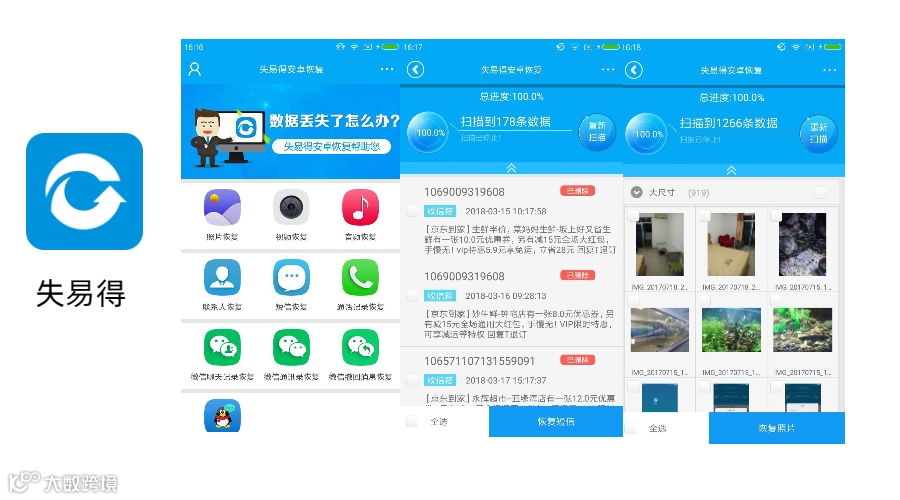
Task: Click the 恢复照片 recover photos button
Action: (x=777, y=428)
